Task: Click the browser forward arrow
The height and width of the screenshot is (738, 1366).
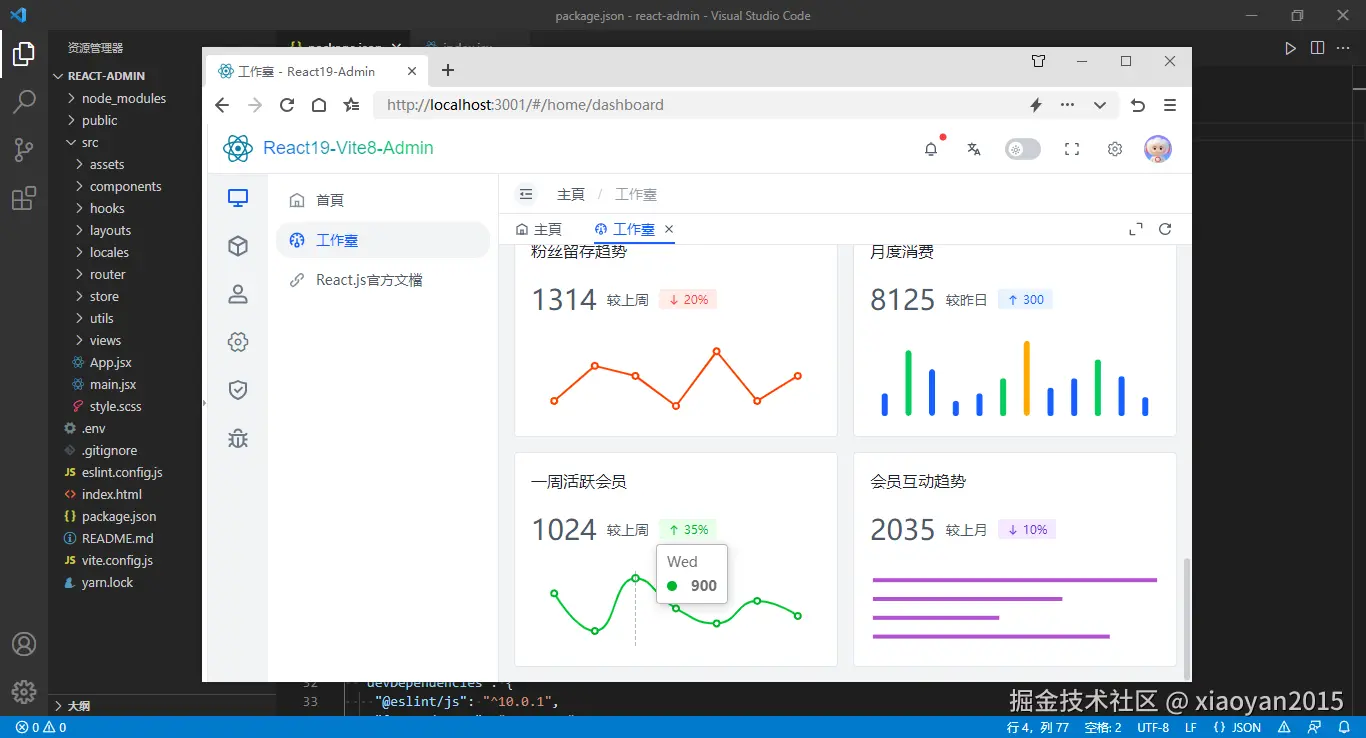Action: [255, 105]
